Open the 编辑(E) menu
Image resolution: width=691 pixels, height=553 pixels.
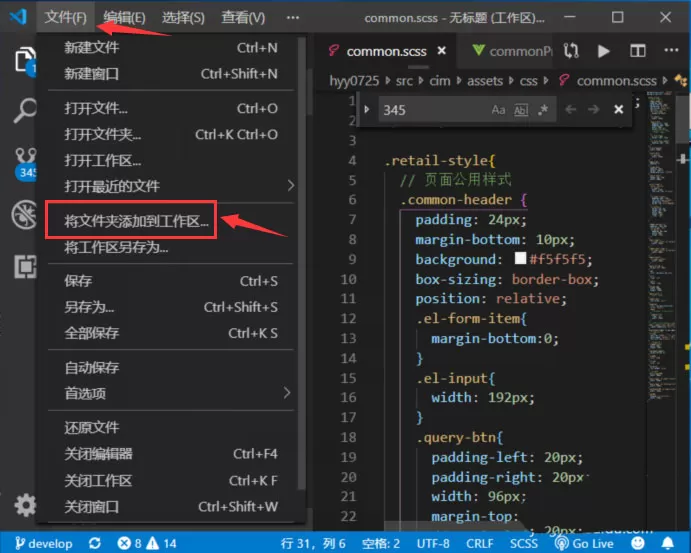[124, 18]
